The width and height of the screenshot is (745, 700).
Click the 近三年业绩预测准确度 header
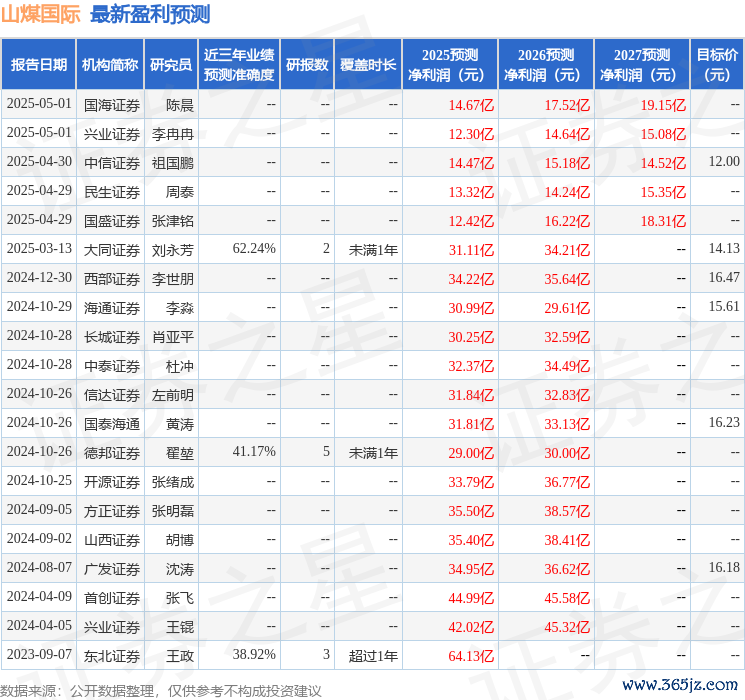click(239, 65)
